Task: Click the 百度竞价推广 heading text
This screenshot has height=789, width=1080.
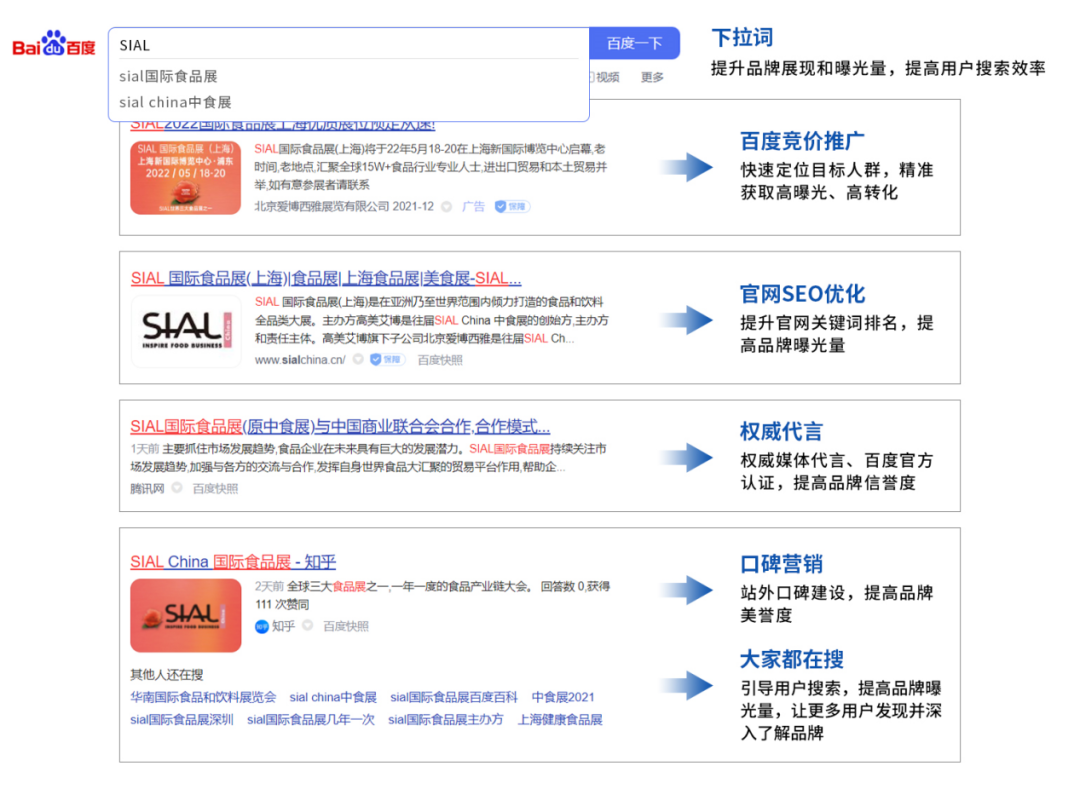Action: tap(802, 141)
